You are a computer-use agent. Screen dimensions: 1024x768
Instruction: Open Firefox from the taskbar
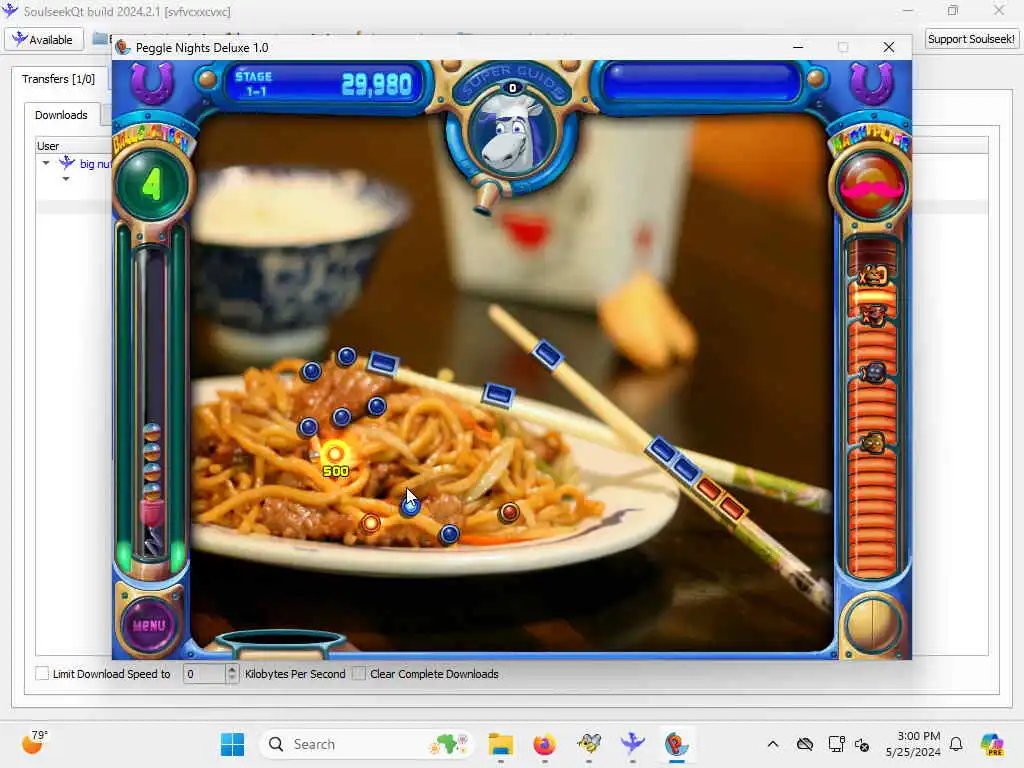tap(544, 744)
